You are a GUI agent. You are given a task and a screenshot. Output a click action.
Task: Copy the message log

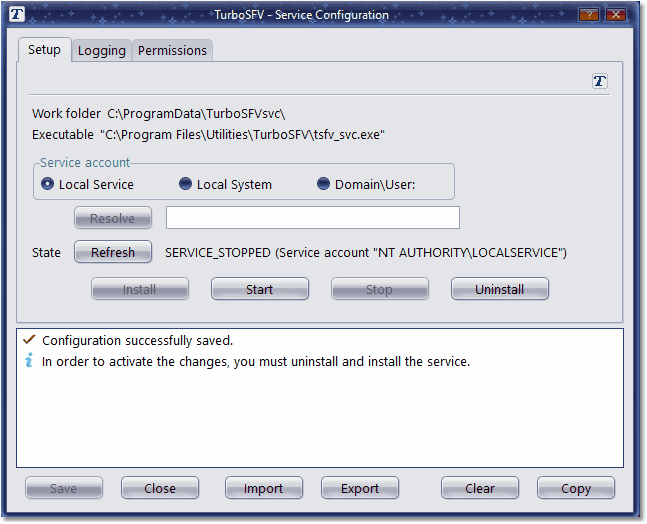[x=576, y=488]
